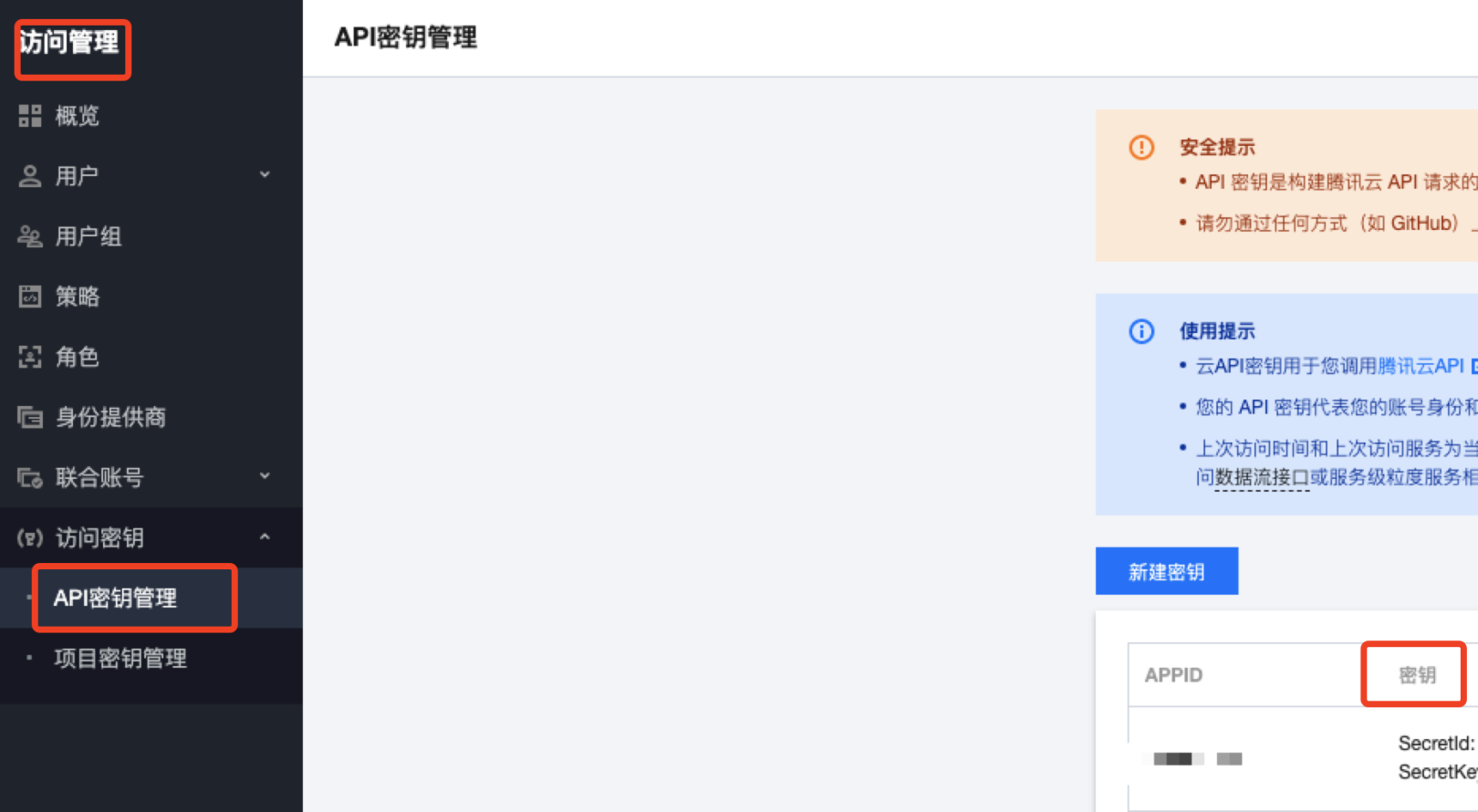Click the Roles (角色) icon
The width and height of the screenshot is (1478, 812).
[x=30, y=357]
